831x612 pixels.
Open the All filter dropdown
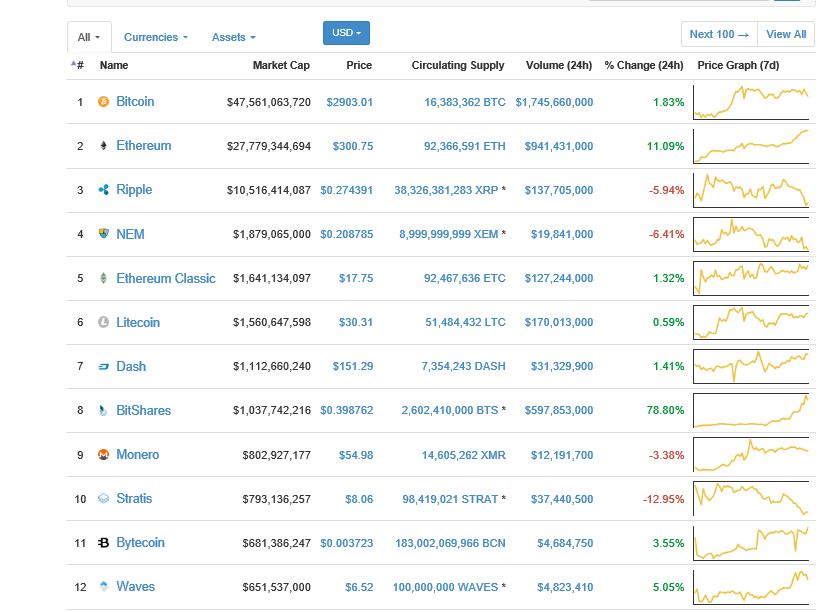(89, 37)
